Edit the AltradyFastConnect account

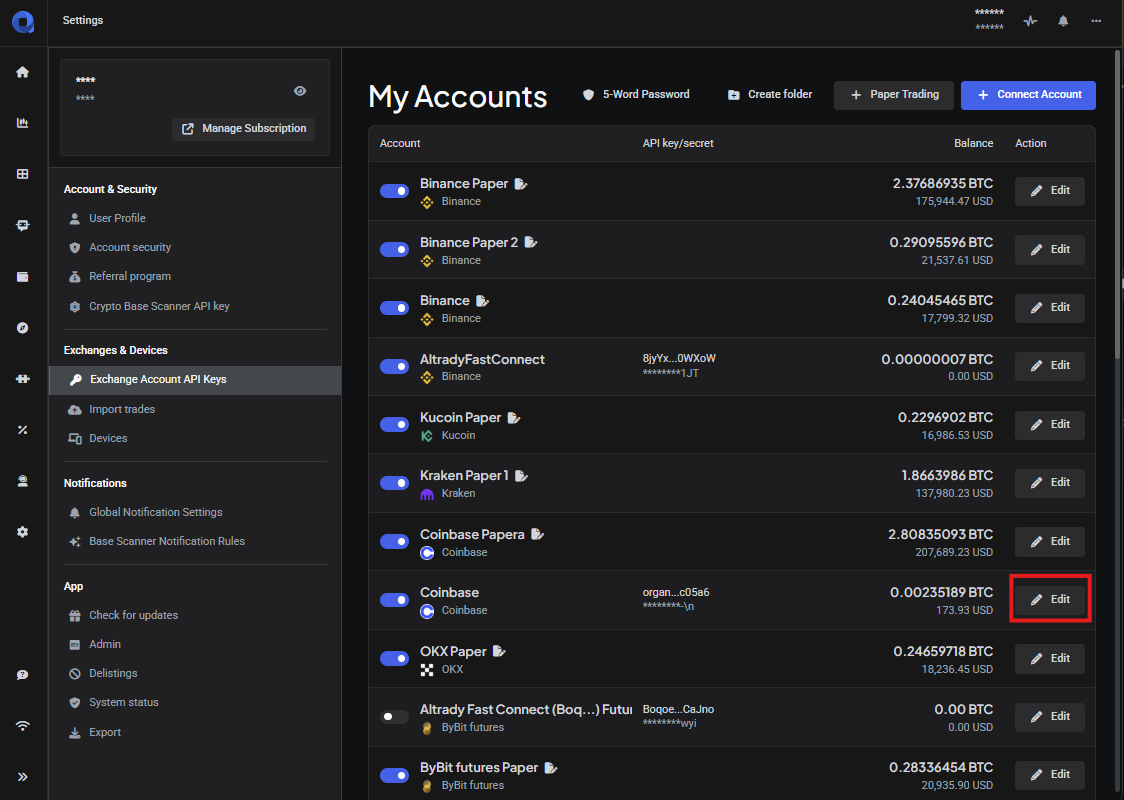1050,366
